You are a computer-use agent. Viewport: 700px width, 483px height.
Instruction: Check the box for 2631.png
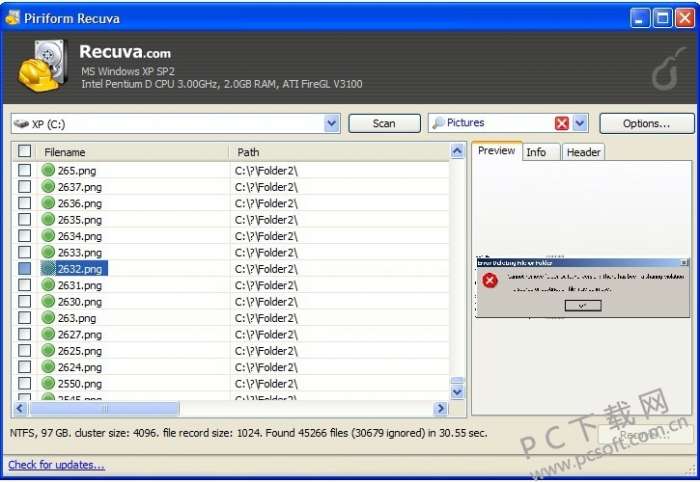(x=25, y=285)
